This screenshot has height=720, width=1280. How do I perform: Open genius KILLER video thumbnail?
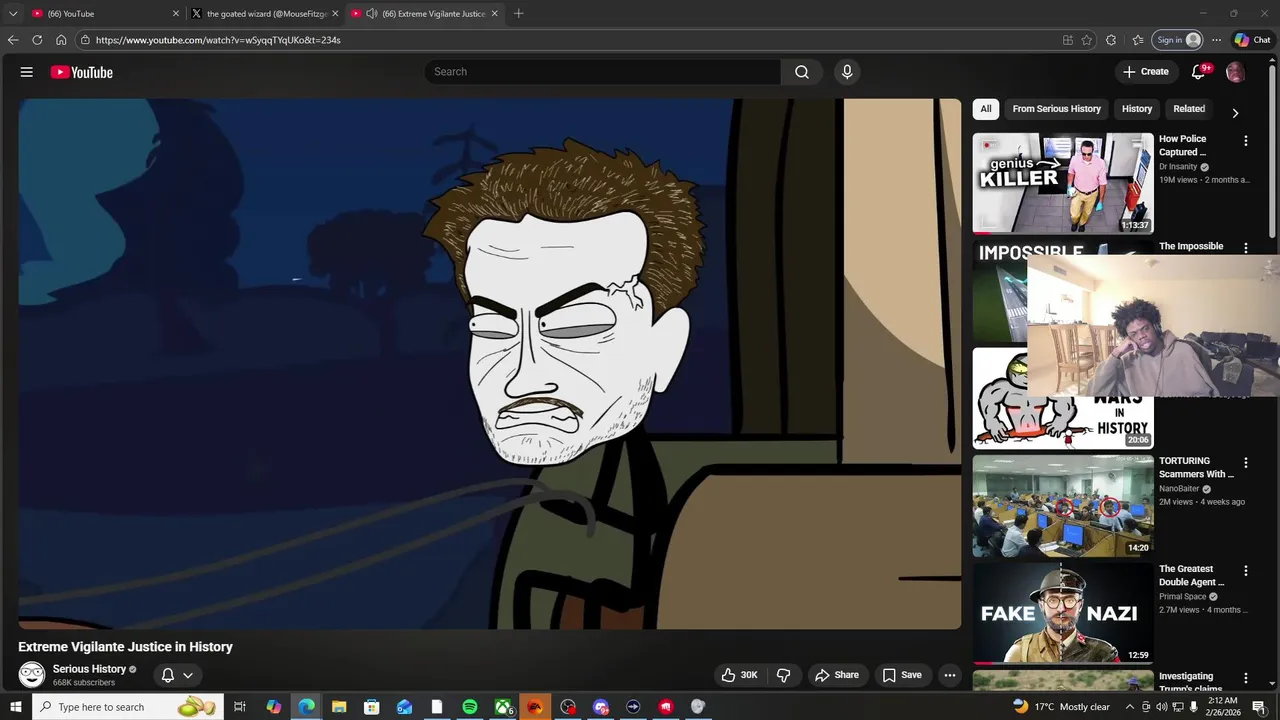point(1063,183)
